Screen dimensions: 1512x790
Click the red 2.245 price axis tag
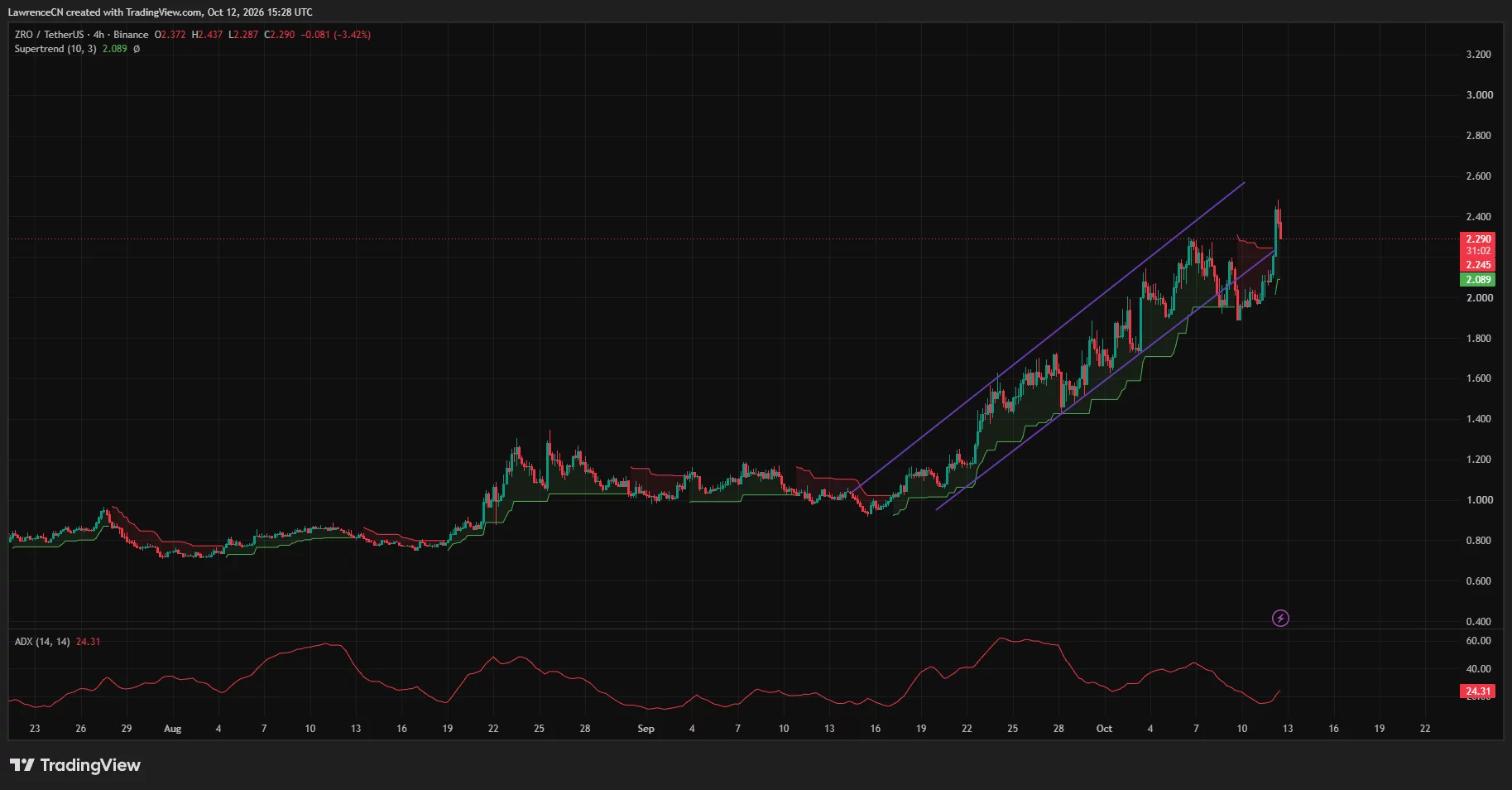[x=1477, y=265]
